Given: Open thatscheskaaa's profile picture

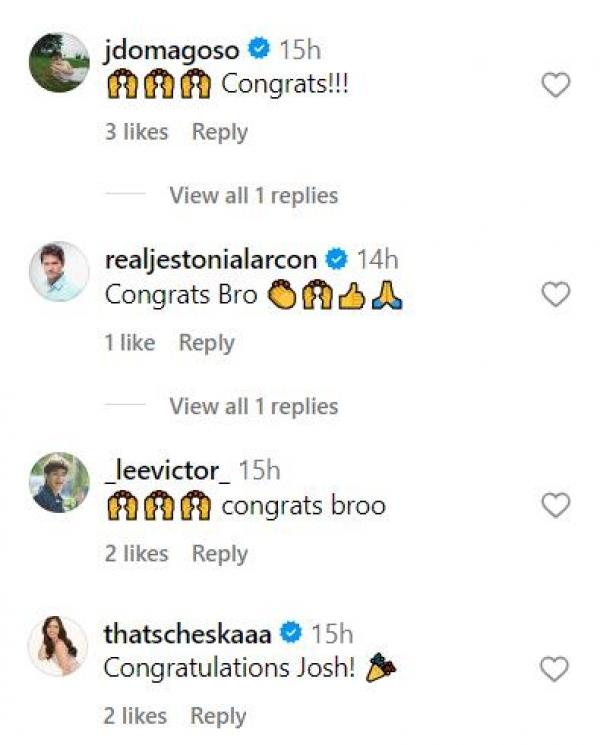Looking at the screenshot, I should click(x=59, y=645).
